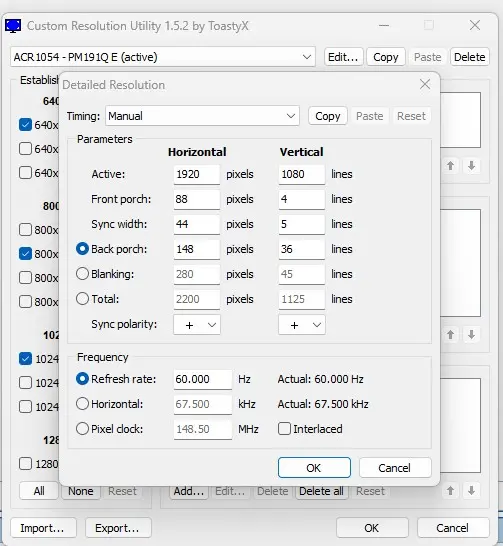Click Copy button in main window top row
The width and height of the screenshot is (503, 546).
tap(385, 57)
